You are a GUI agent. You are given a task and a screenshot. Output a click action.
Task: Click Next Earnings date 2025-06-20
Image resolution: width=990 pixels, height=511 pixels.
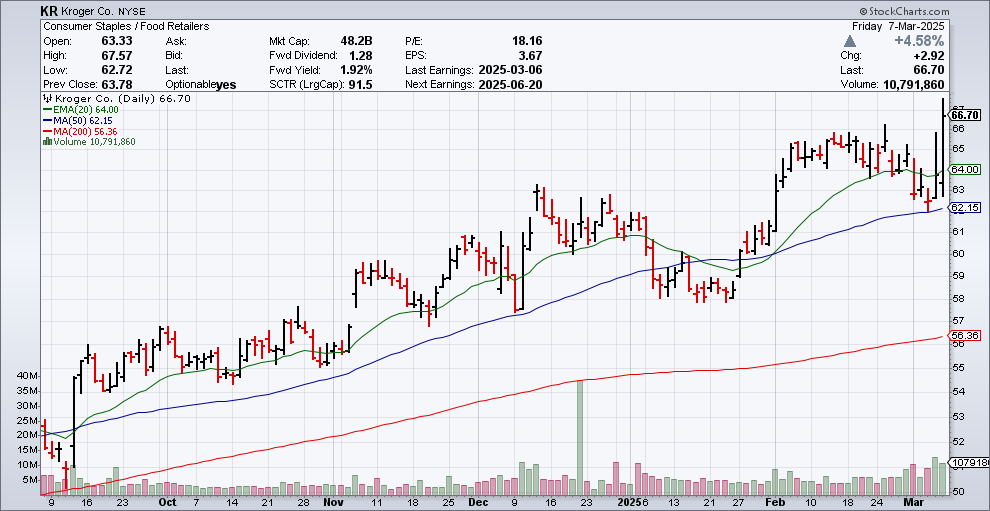click(x=510, y=85)
